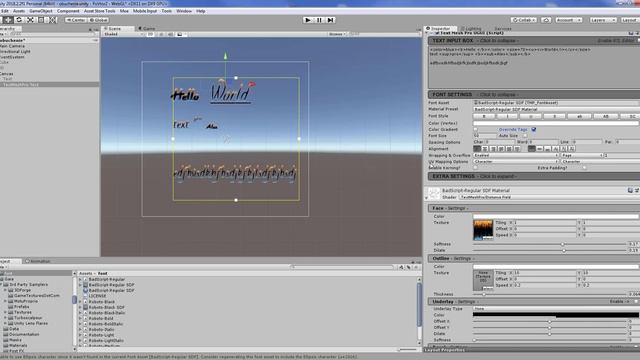Enable Auto Size checkbox
The height and width of the screenshot is (360, 640).
[525, 136]
